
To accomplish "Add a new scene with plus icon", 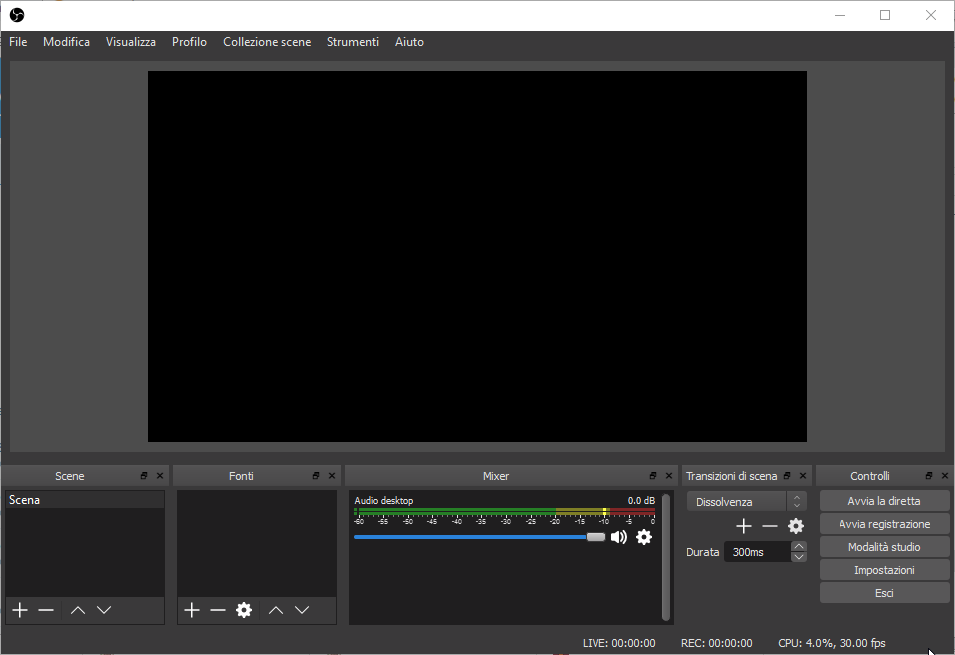I will click(20, 610).
